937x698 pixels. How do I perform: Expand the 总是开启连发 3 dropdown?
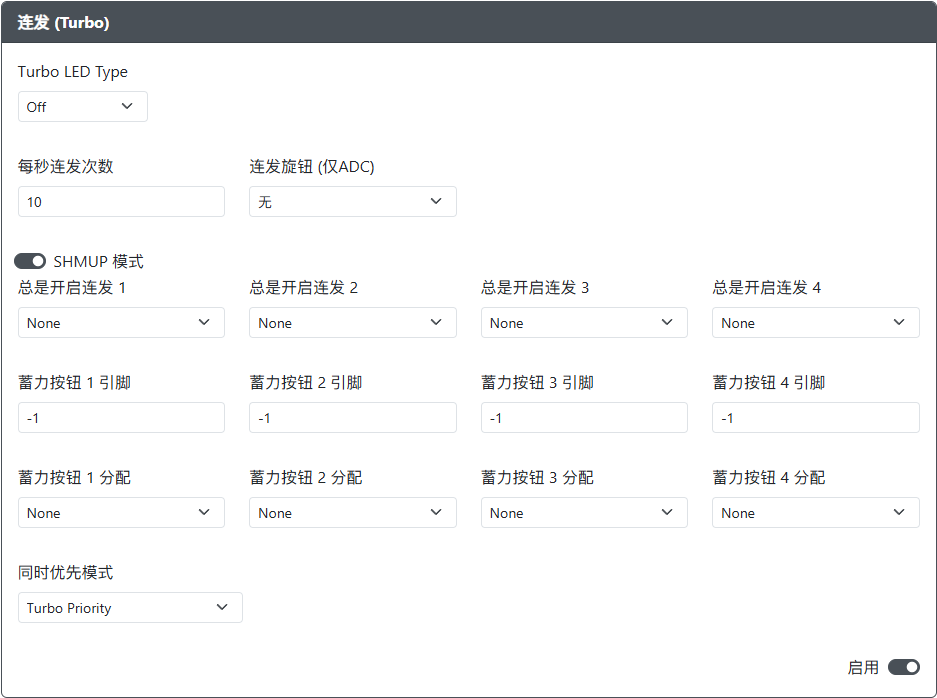(x=584, y=323)
